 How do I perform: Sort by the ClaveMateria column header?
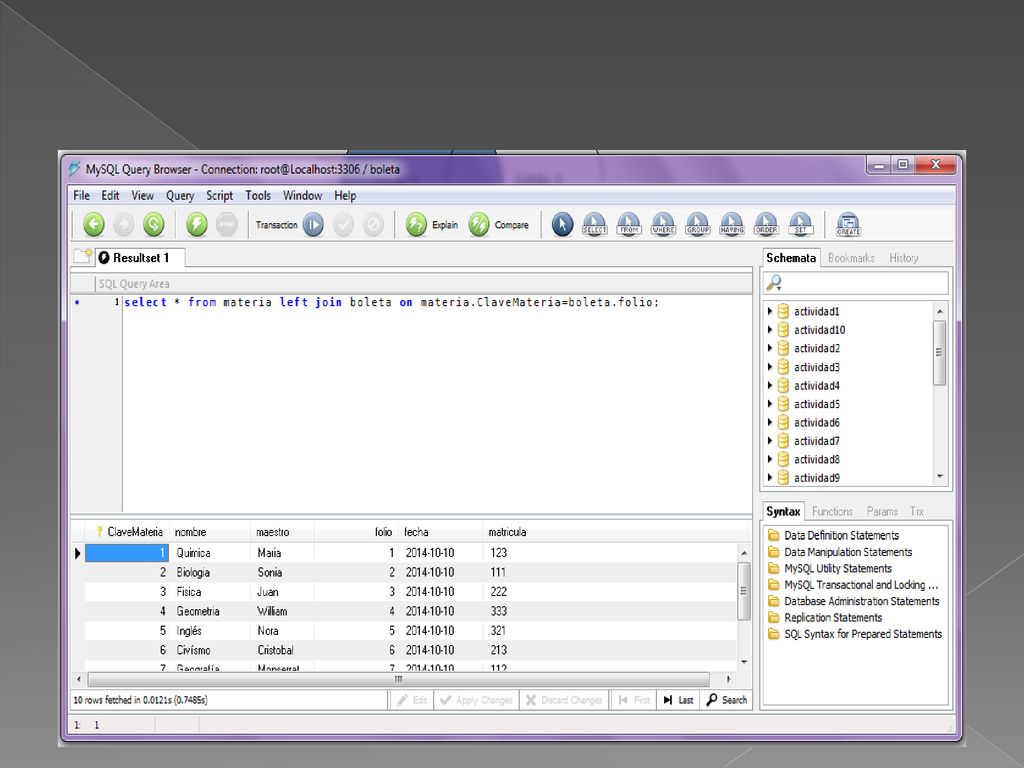pyautogui.click(x=129, y=532)
